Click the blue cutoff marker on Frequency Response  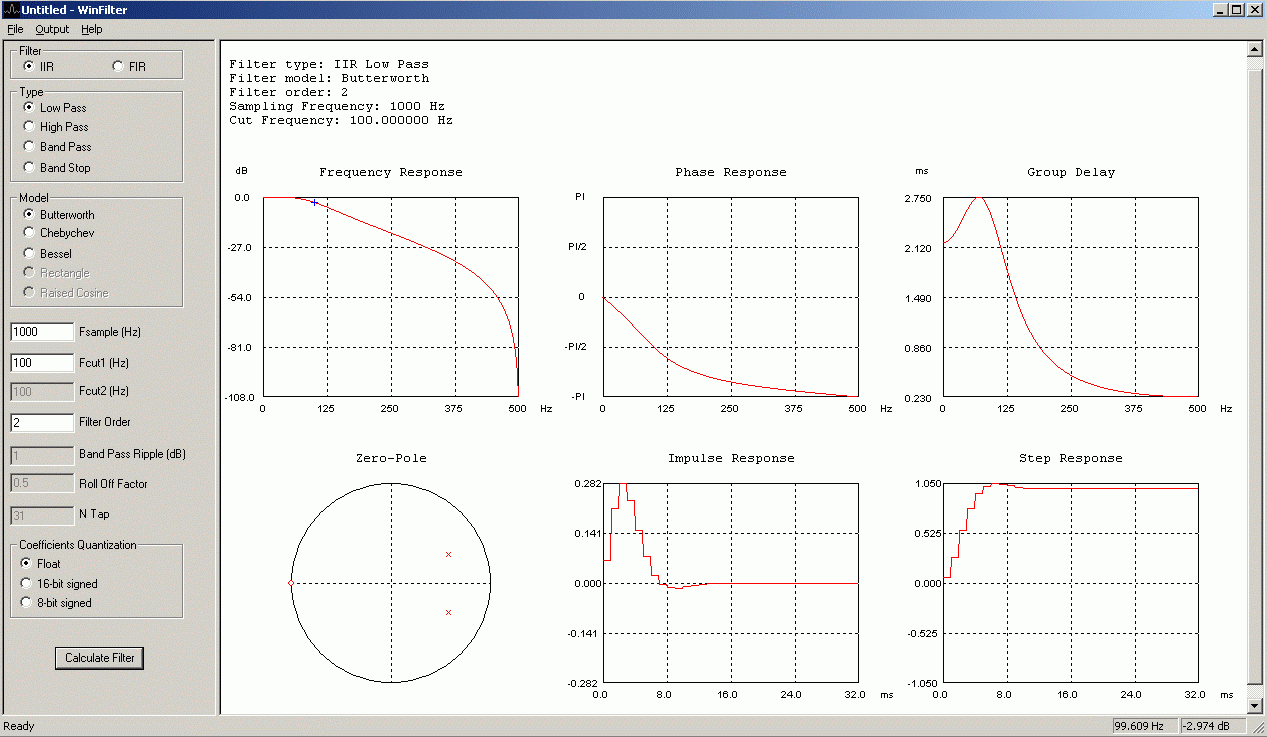[314, 203]
